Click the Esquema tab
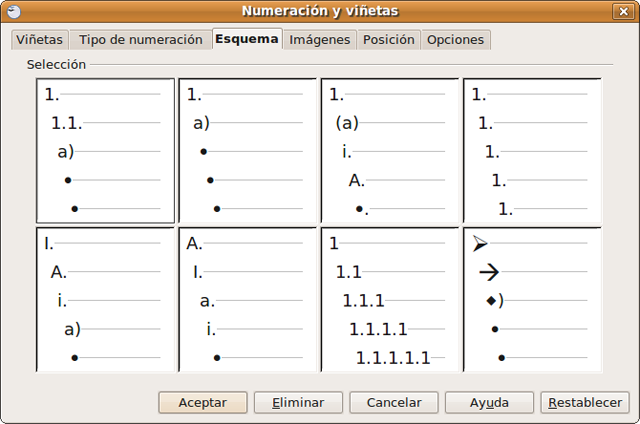Image resolution: width=640 pixels, height=424 pixels. pyautogui.click(x=246, y=39)
